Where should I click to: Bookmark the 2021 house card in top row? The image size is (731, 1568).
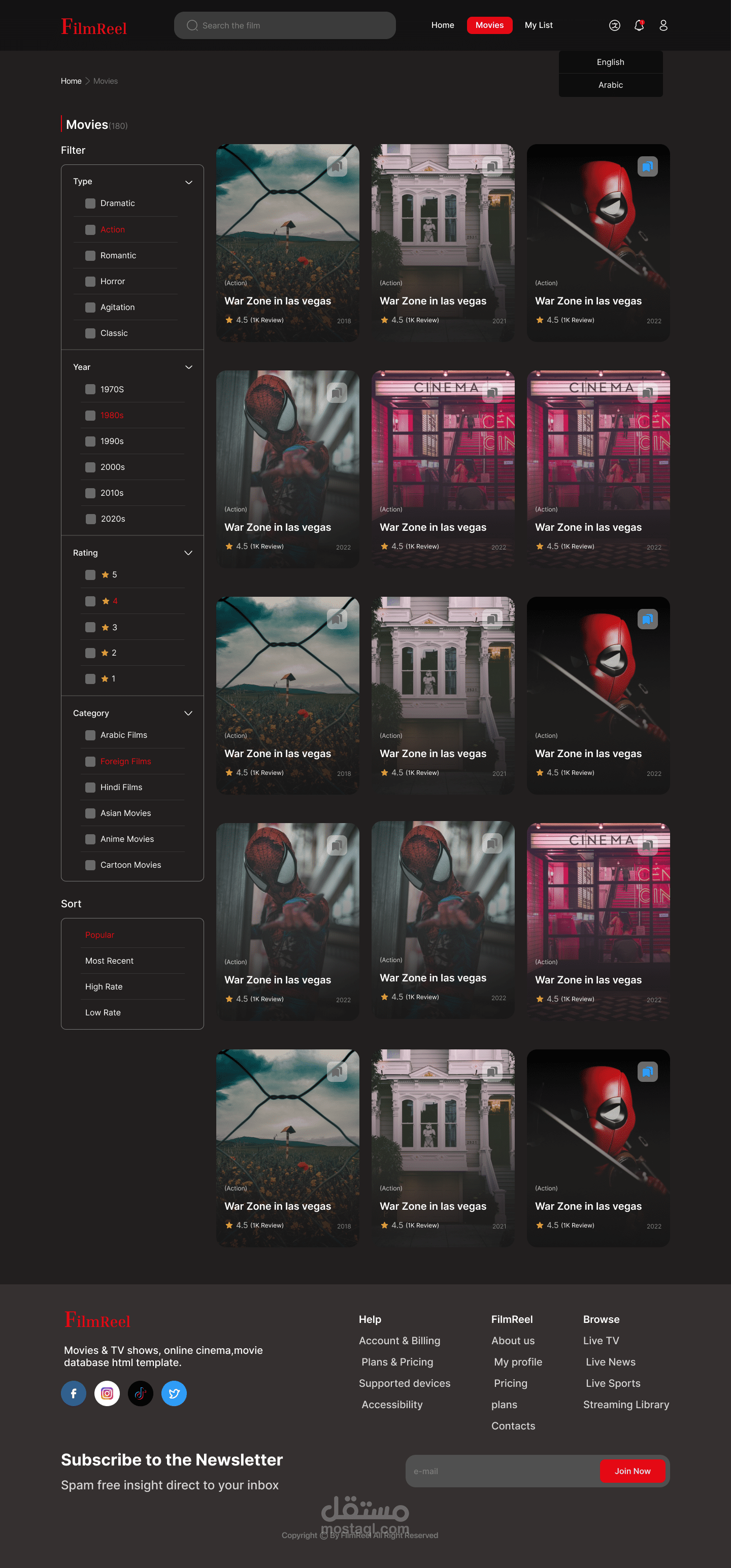[492, 166]
